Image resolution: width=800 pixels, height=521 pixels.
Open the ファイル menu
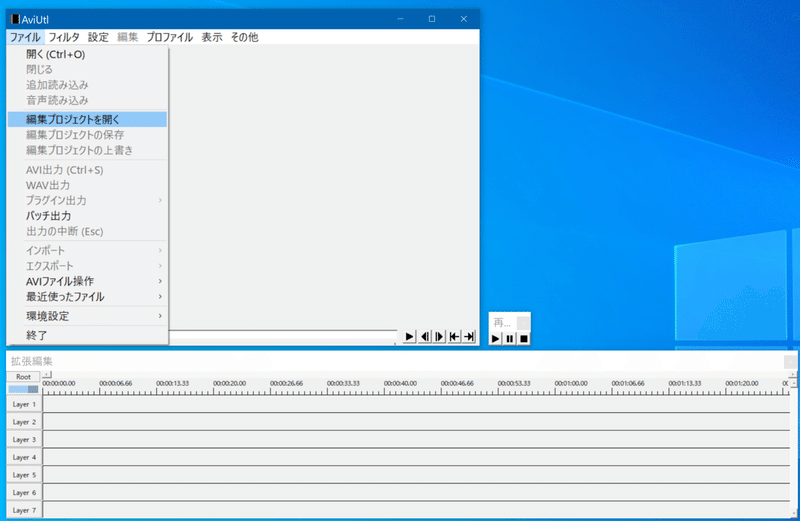[25, 37]
